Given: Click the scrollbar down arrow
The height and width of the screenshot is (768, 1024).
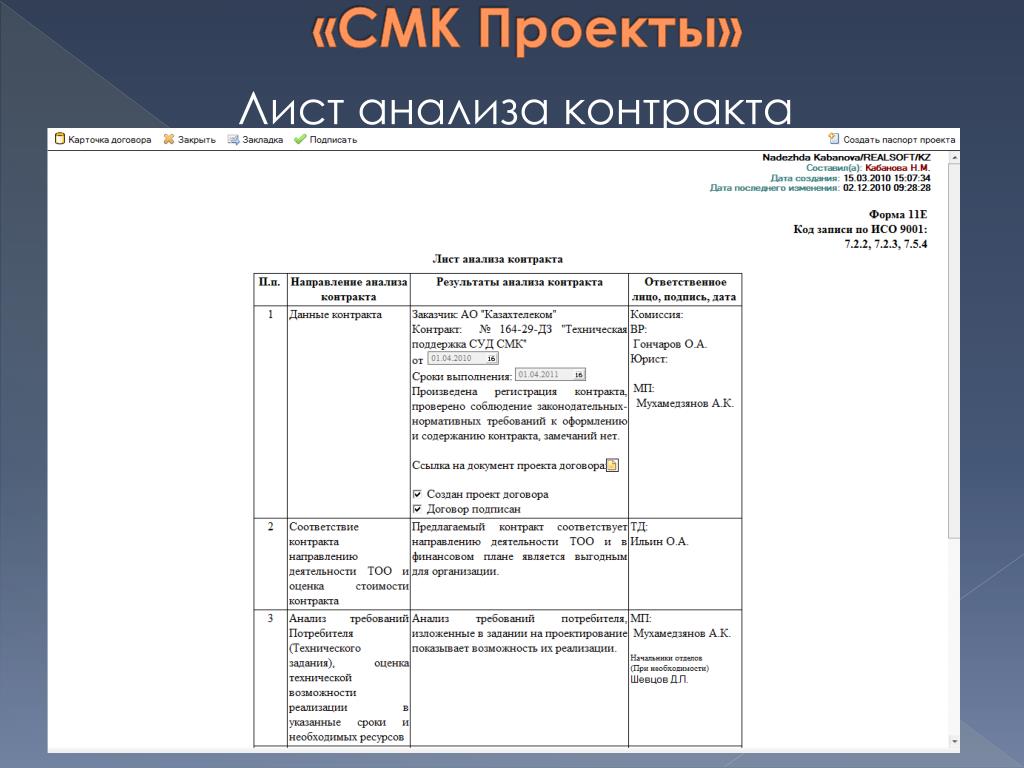Looking at the screenshot, I should pyautogui.click(x=954, y=742).
